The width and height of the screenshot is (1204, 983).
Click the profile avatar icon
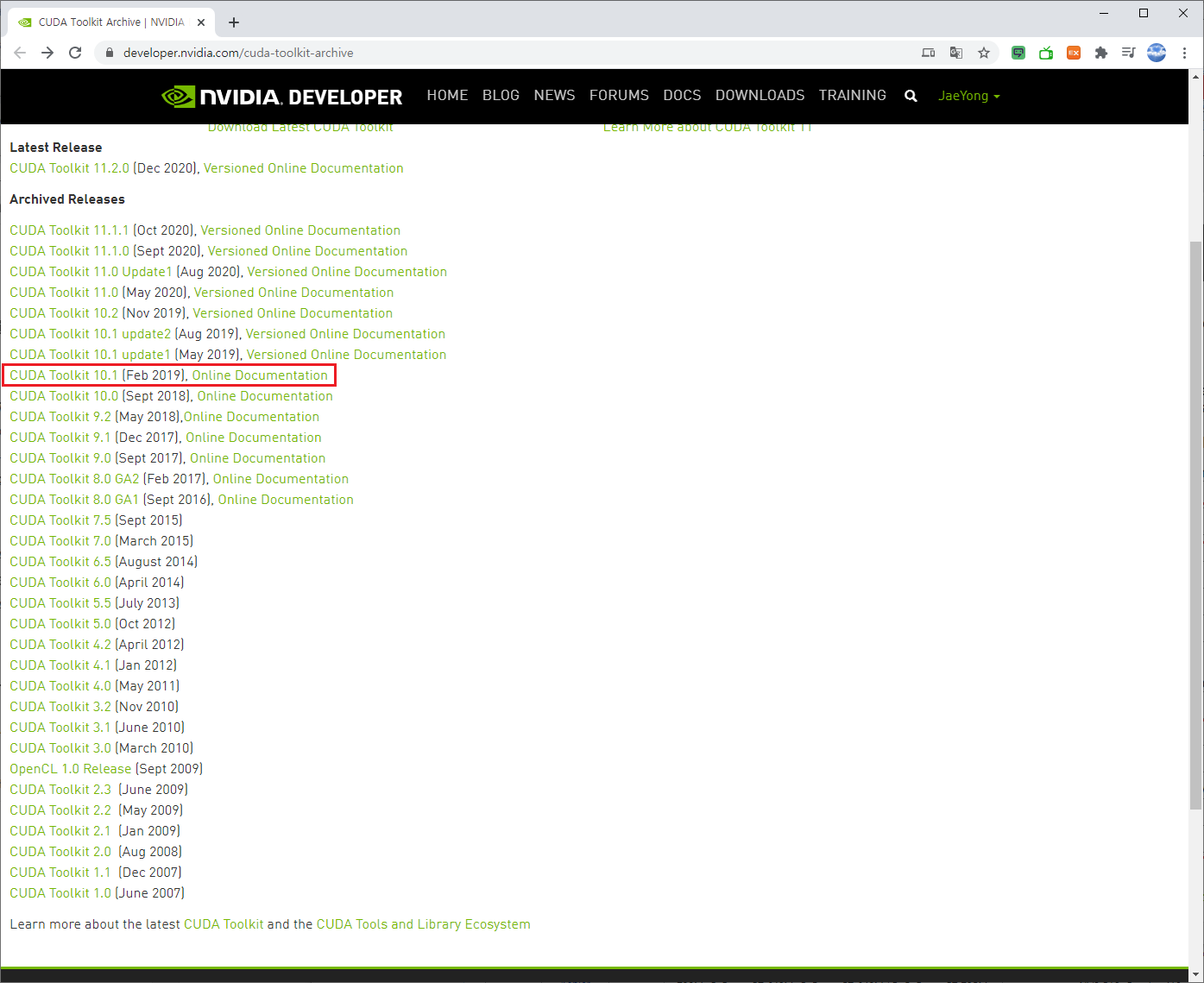tap(1157, 53)
